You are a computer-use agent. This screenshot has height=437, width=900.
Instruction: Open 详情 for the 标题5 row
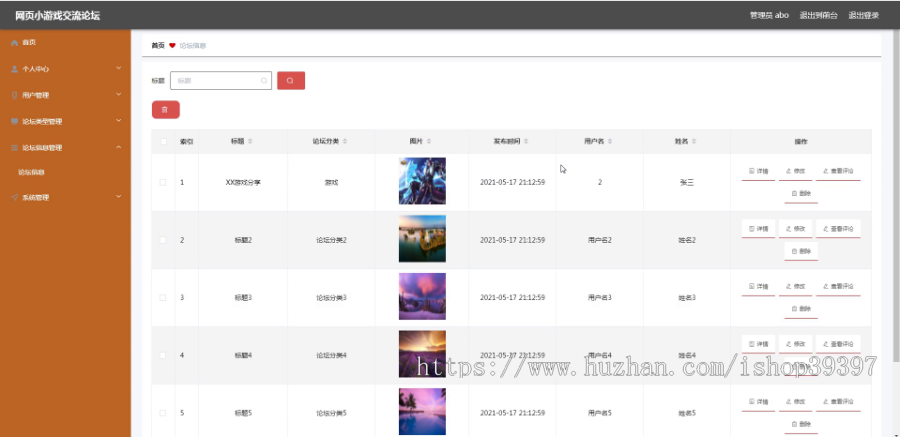[x=758, y=402]
